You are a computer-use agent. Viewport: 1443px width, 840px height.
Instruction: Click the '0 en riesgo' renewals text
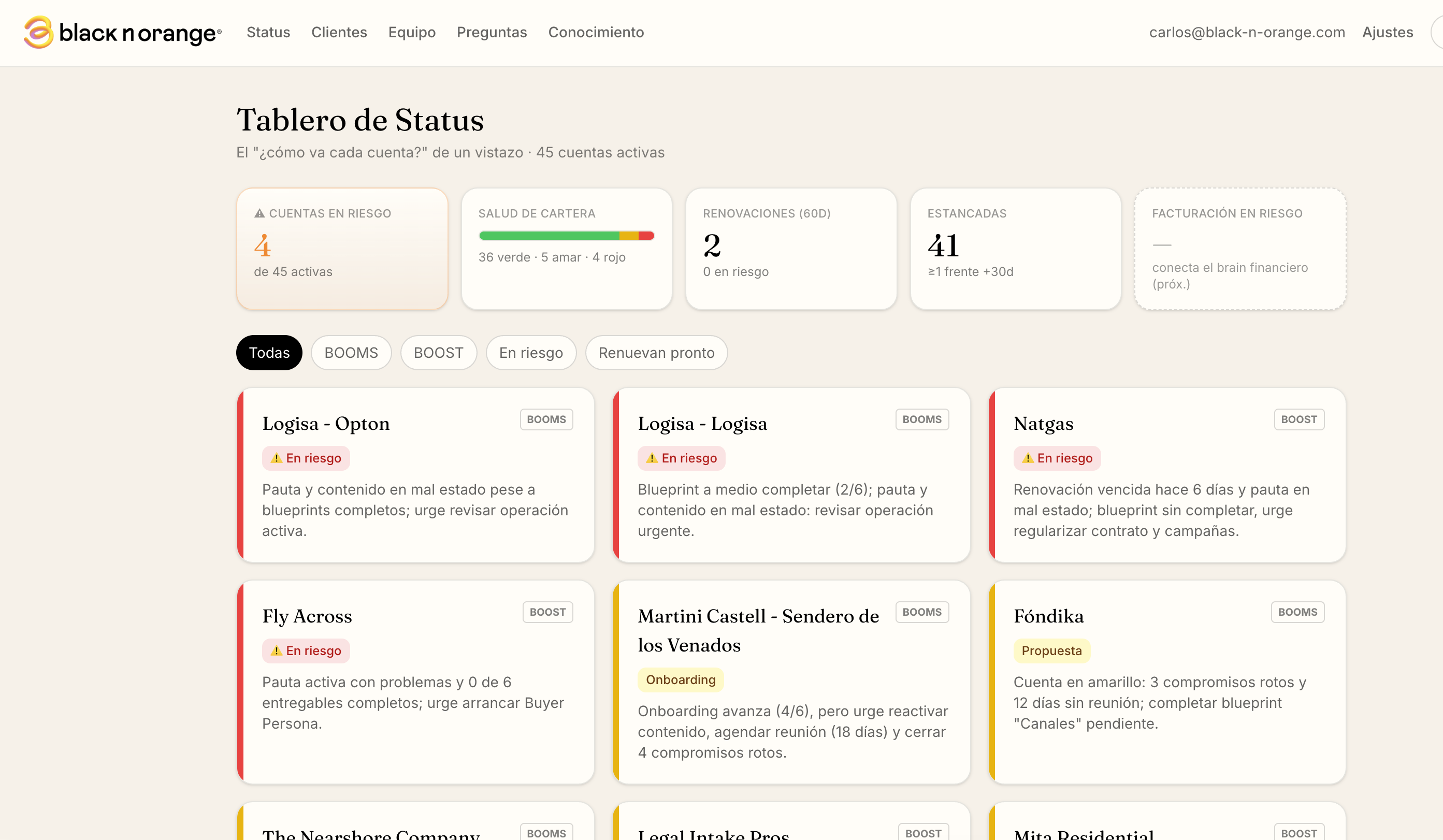pyautogui.click(x=736, y=271)
